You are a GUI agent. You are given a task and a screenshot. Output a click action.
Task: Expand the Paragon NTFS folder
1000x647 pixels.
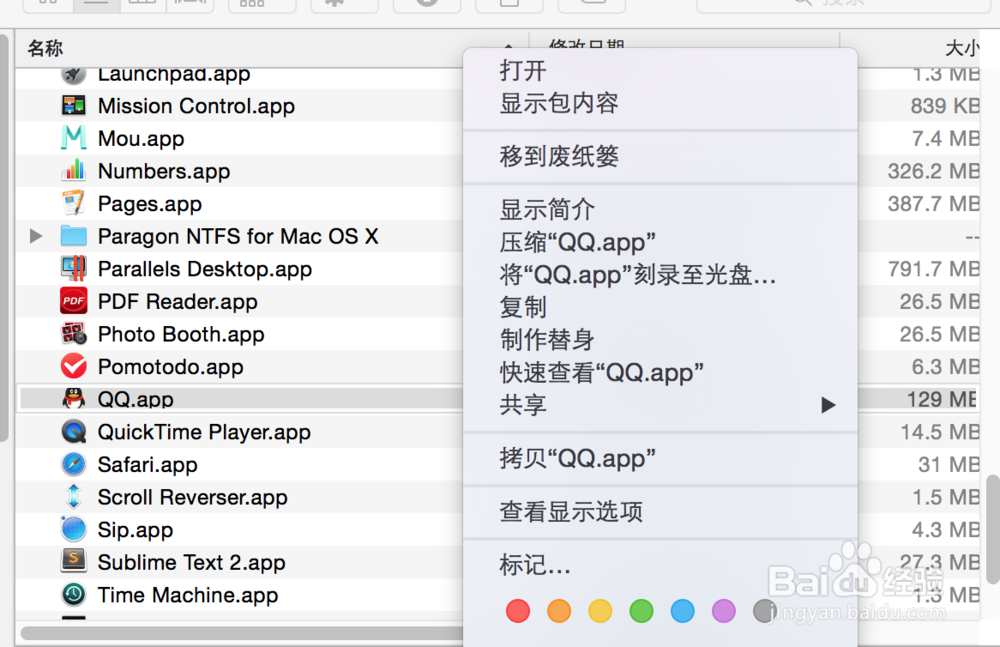click(x=36, y=237)
